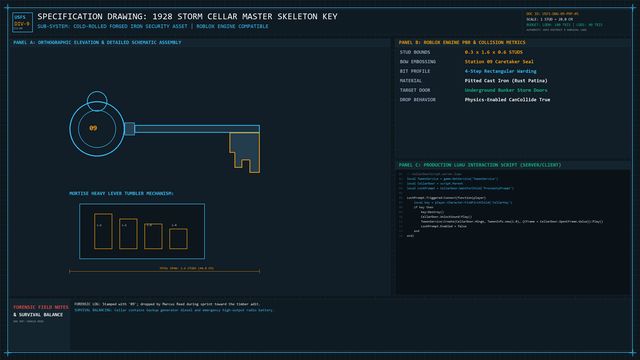The image size is (640, 360).
Task: Click the 'MATERIAL' label
Action: coord(411,81)
